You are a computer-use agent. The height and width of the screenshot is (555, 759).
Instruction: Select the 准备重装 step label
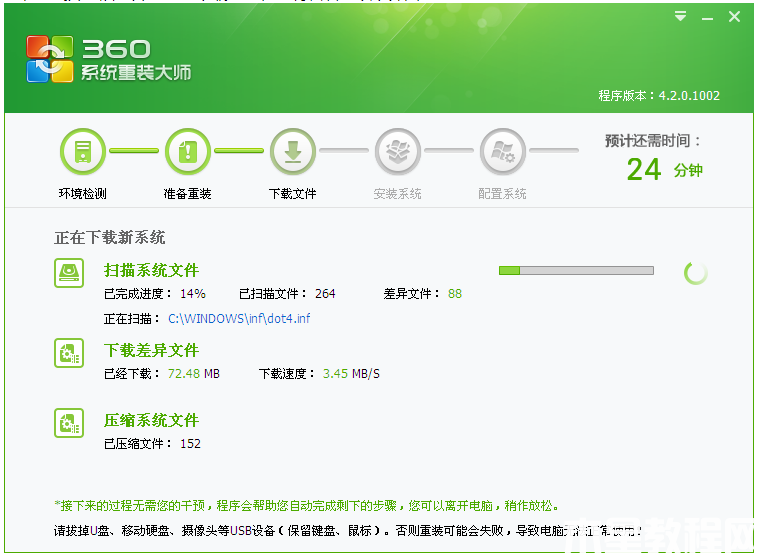point(188,194)
